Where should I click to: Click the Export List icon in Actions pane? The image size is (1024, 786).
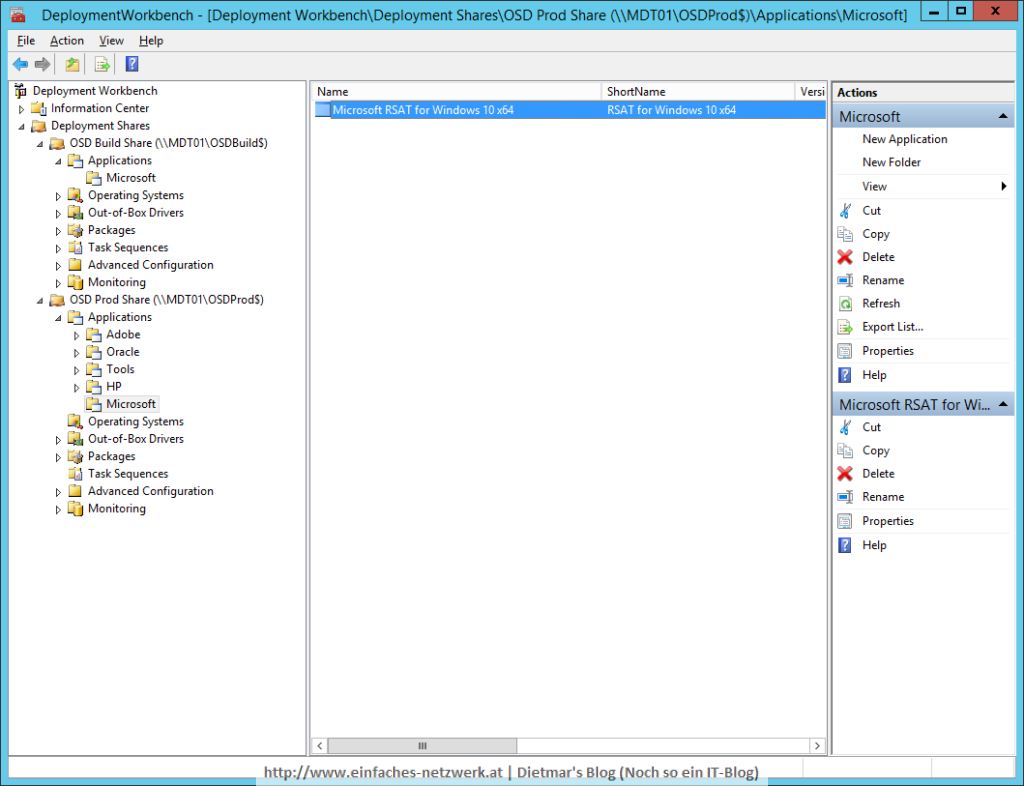(845, 327)
